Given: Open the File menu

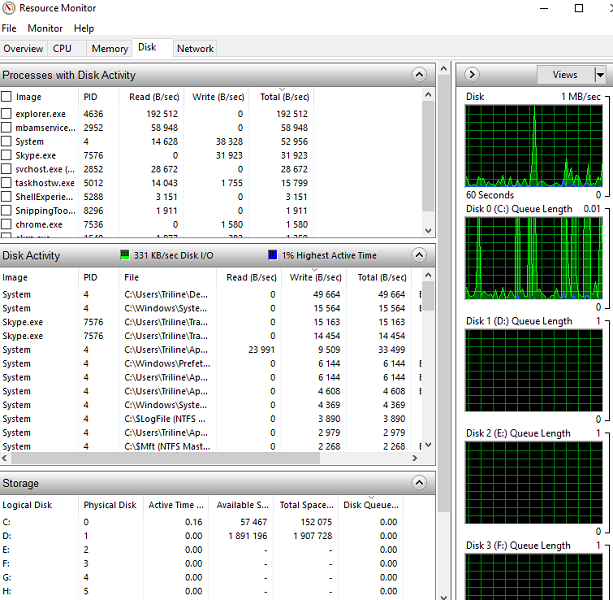Looking at the screenshot, I should coord(9,28).
